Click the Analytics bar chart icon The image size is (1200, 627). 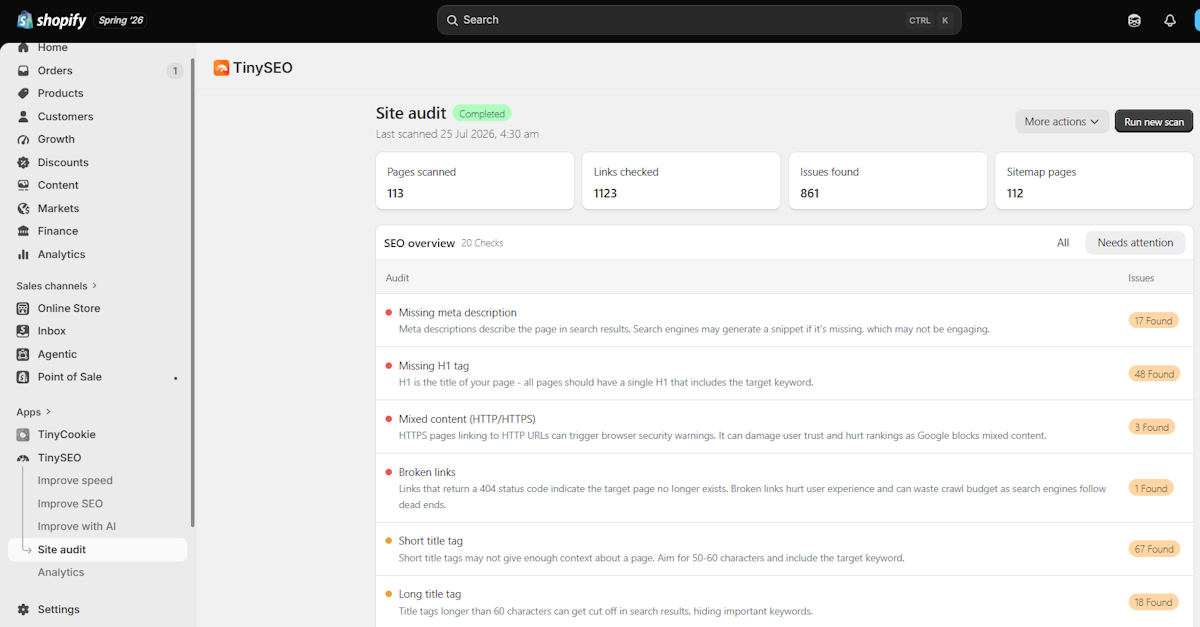tap(23, 254)
